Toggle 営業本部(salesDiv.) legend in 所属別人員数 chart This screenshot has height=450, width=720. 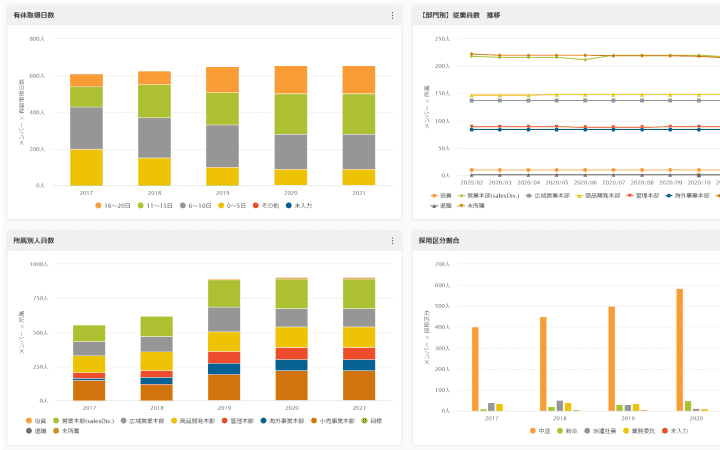pos(84,421)
